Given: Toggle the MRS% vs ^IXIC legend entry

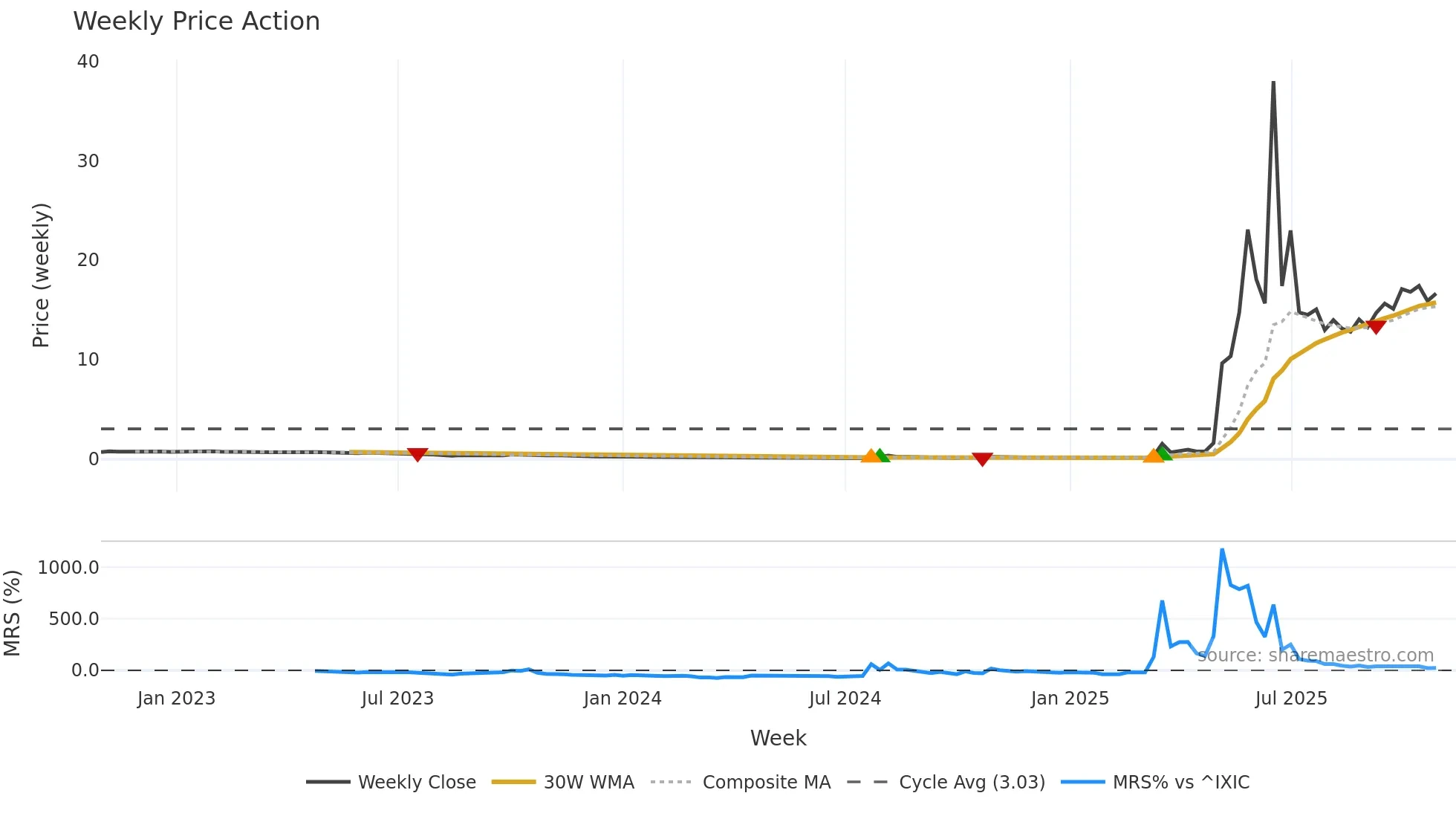Looking at the screenshot, I should click(x=1156, y=782).
